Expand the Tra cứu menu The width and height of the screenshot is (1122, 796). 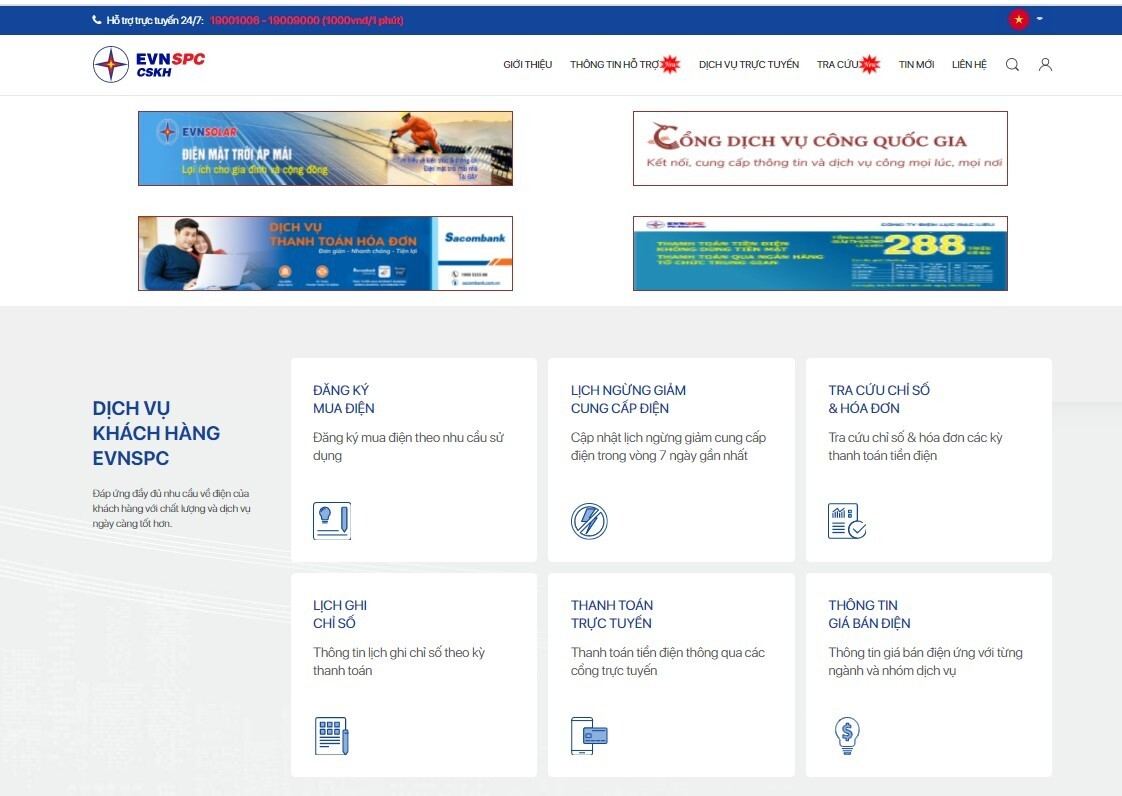coord(838,65)
